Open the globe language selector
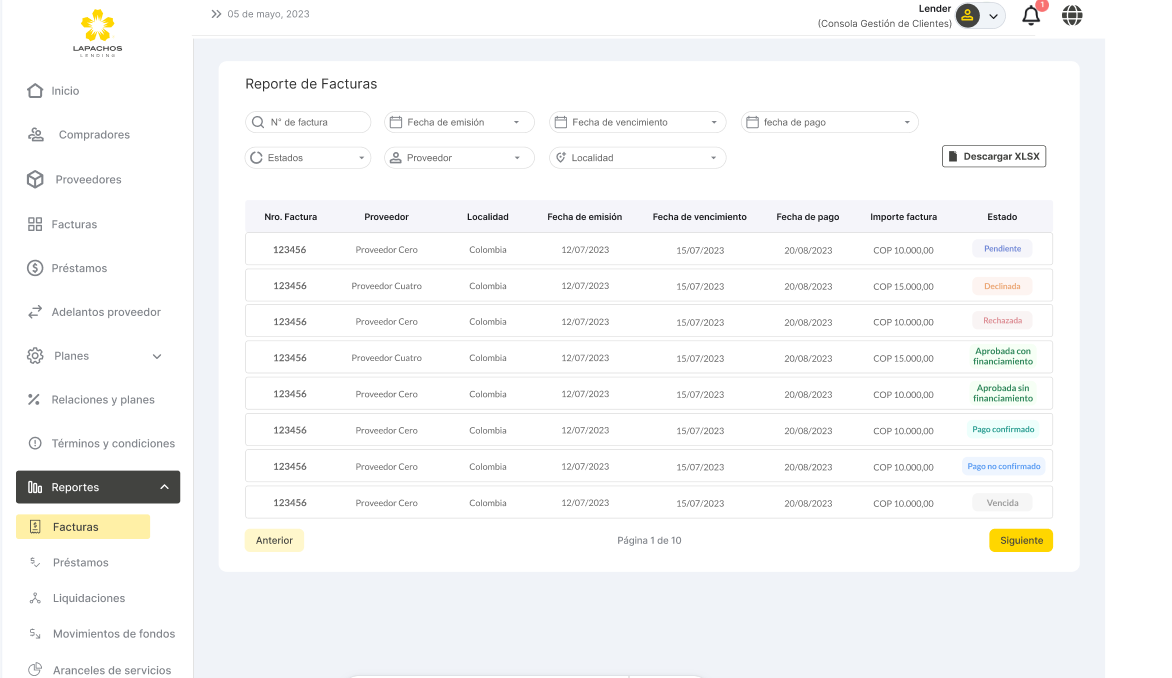 1072,16
